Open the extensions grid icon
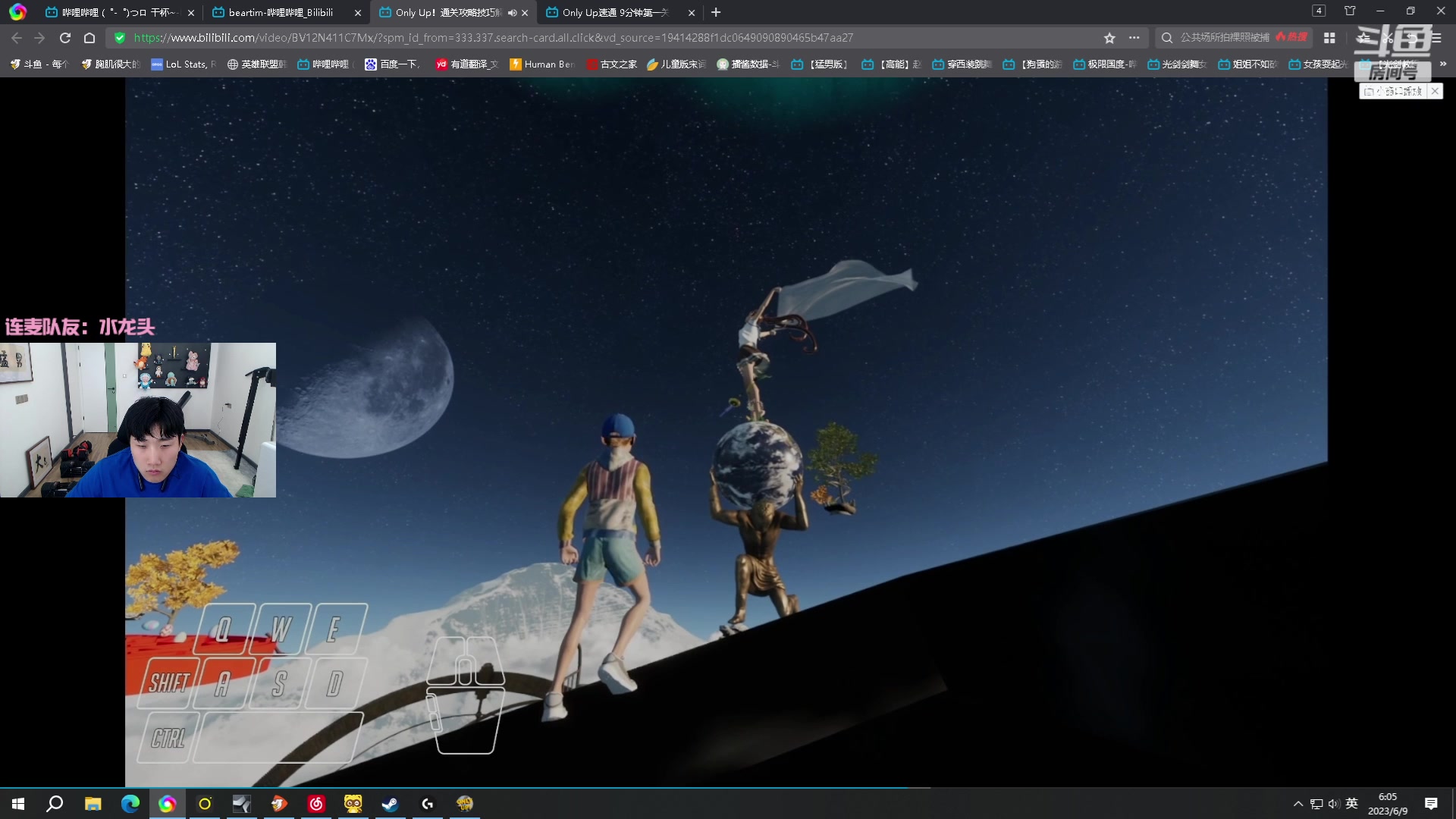Viewport: 1456px width, 819px height. pos(1329,38)
